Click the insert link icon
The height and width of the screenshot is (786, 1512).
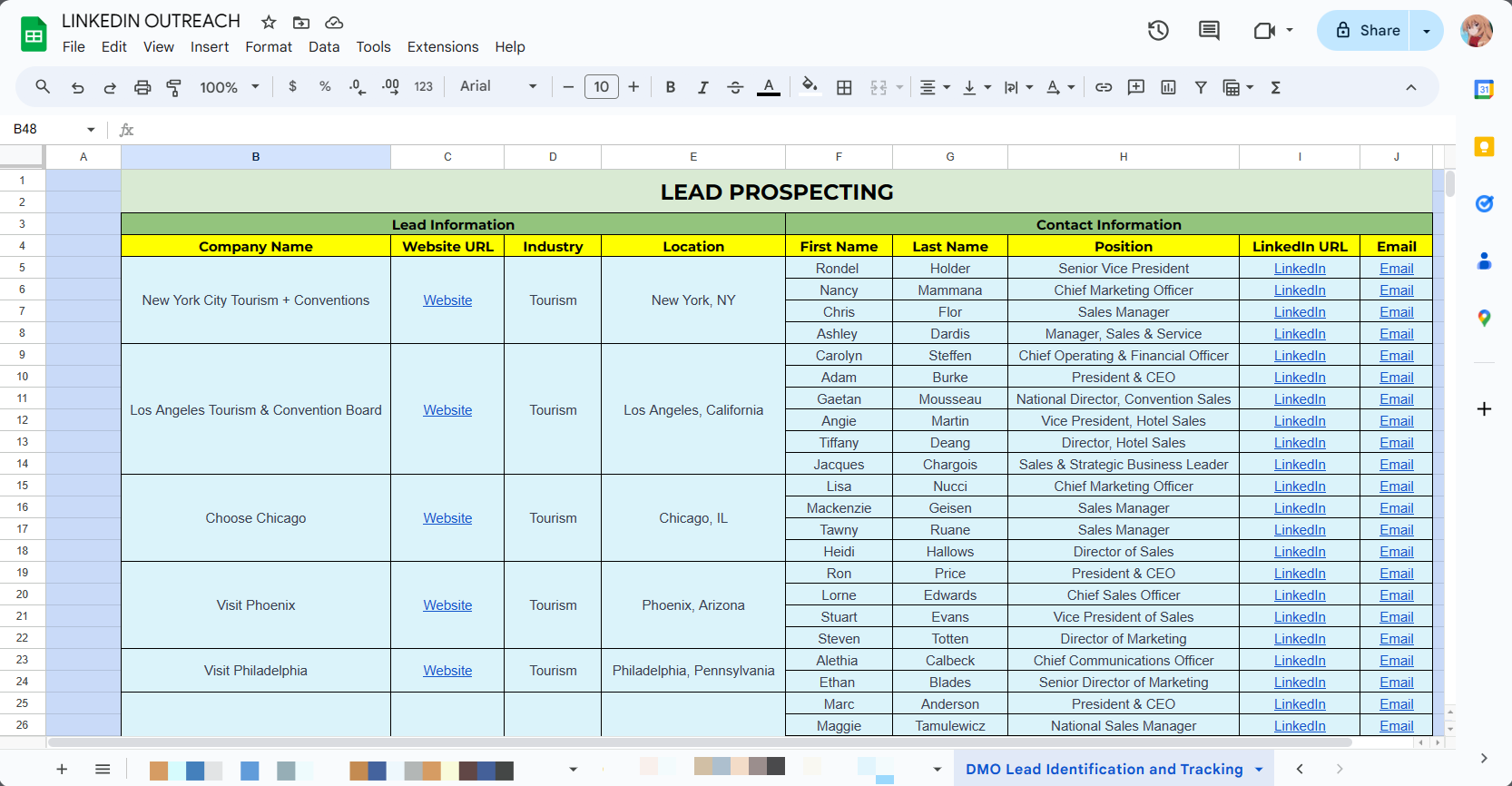click(1104, 87)
